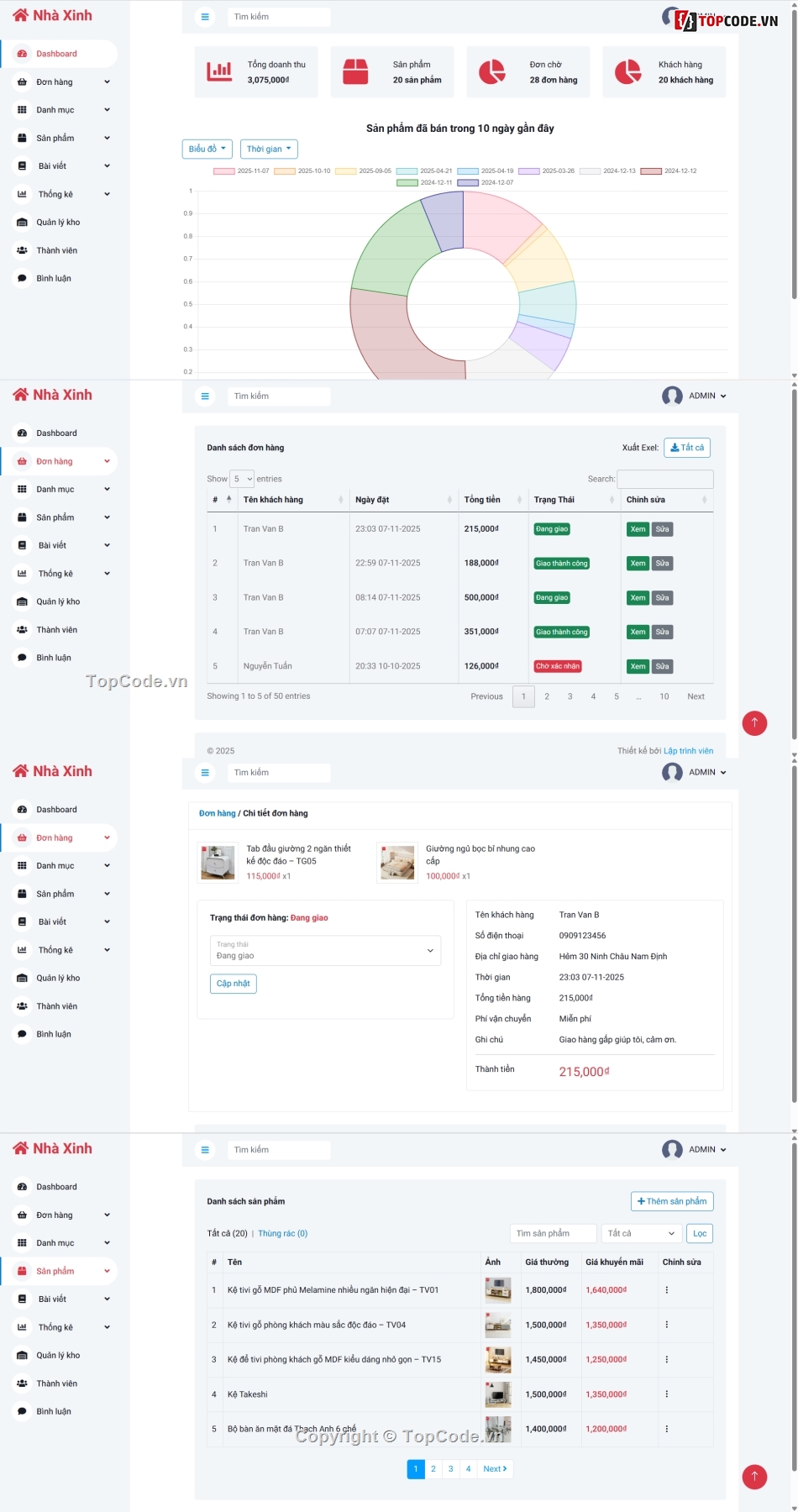
Task: Expand Bài viết chevron in order list page sidebar
Action: click(x=107, y=545)
